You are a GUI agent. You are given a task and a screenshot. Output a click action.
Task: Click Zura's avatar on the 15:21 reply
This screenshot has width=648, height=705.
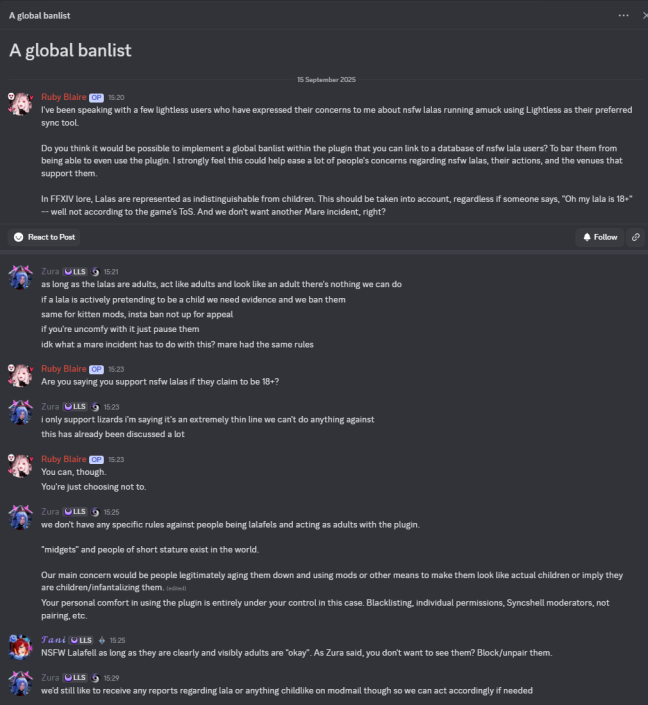[x=20, y=276]
